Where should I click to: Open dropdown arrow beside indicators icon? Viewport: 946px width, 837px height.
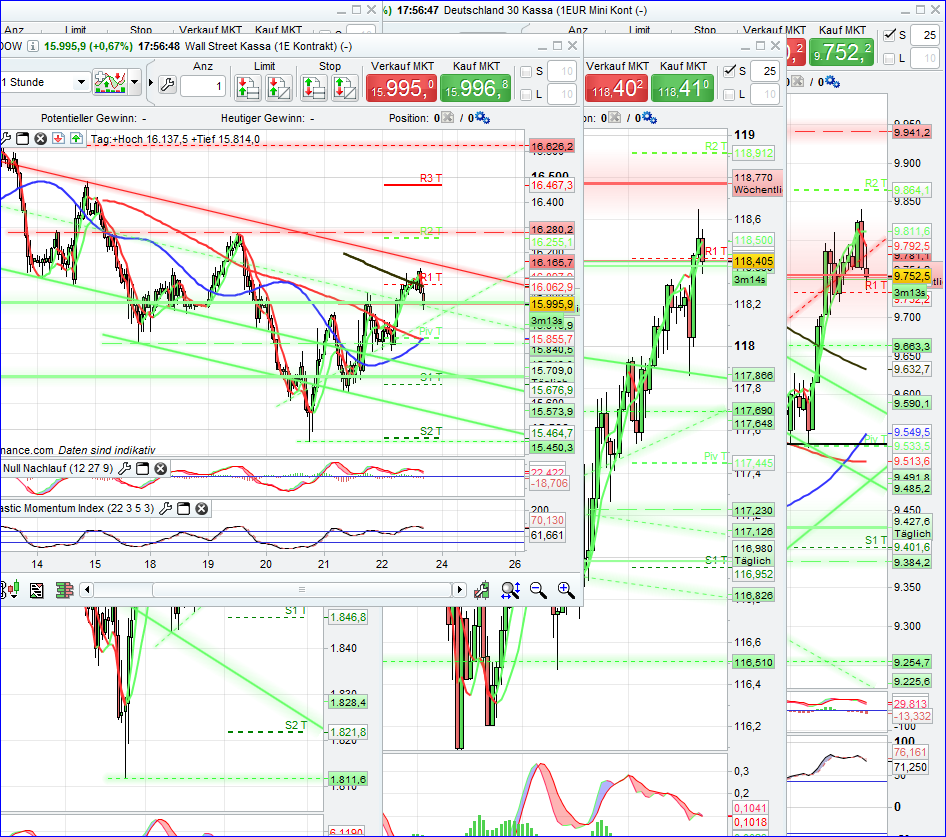[x=135, y=82]
